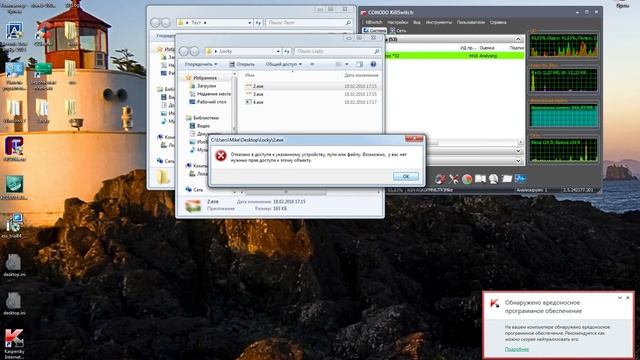Click the open book icon in KillSwitch toolbar
Viewport: 640px width, 360px height.
coord(480,179)
